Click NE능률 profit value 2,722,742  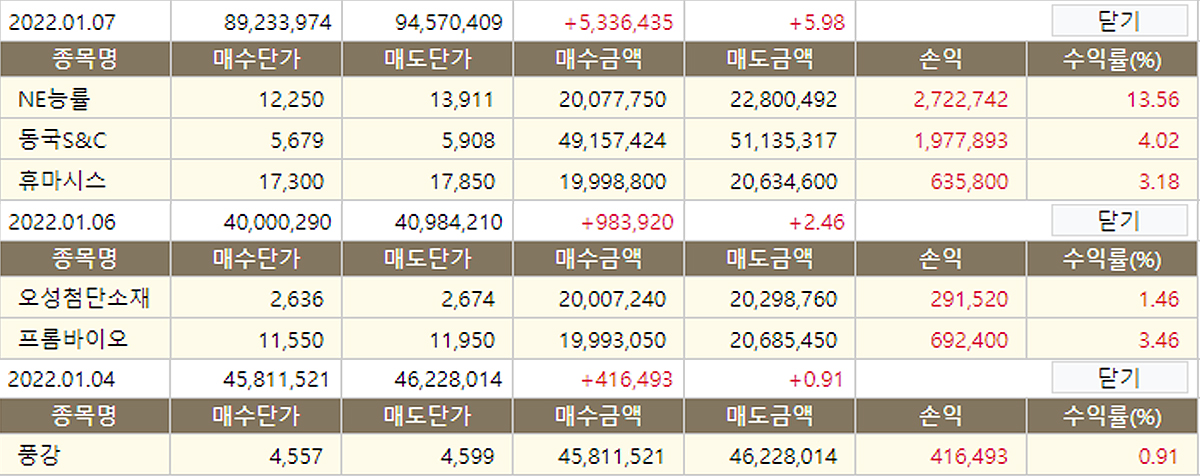point(961,100)
